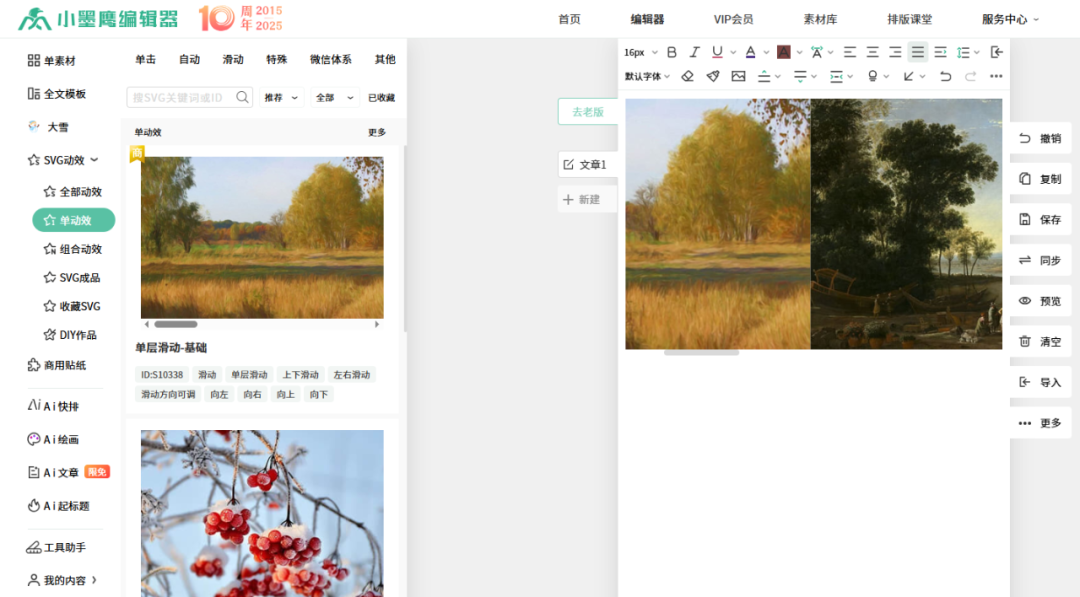Open the 素材库 navigation item
The width and height of the screenshot is (1080, 597).
(820, 19)
